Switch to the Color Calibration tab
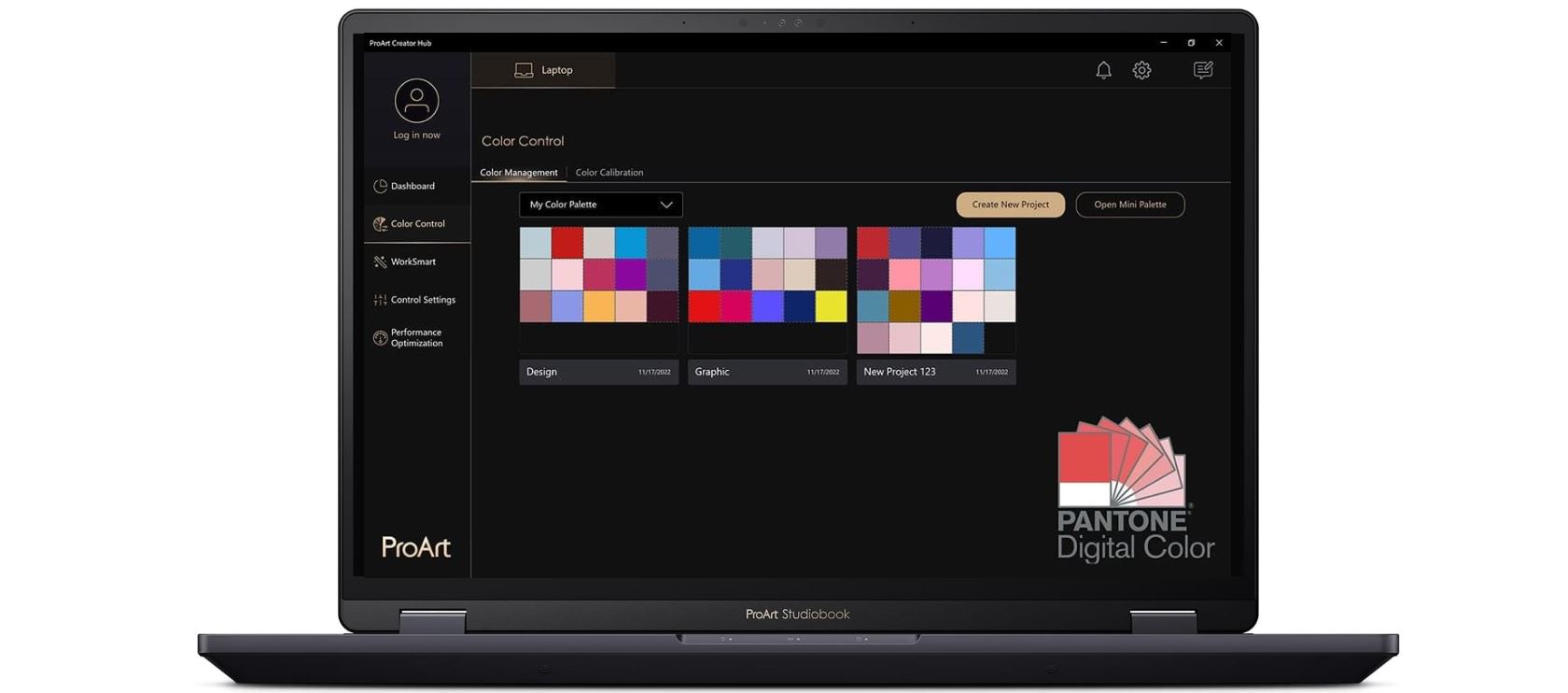Screen dimensions: 1568x693 pos(609,173)
